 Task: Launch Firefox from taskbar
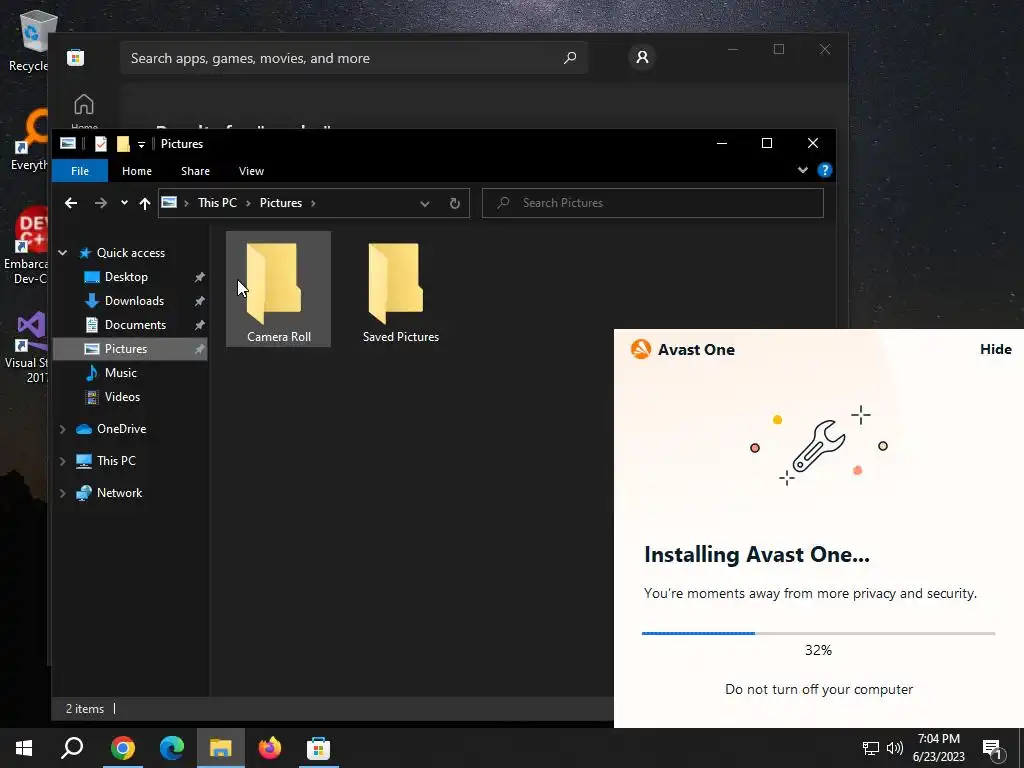(x=270, y=748)
